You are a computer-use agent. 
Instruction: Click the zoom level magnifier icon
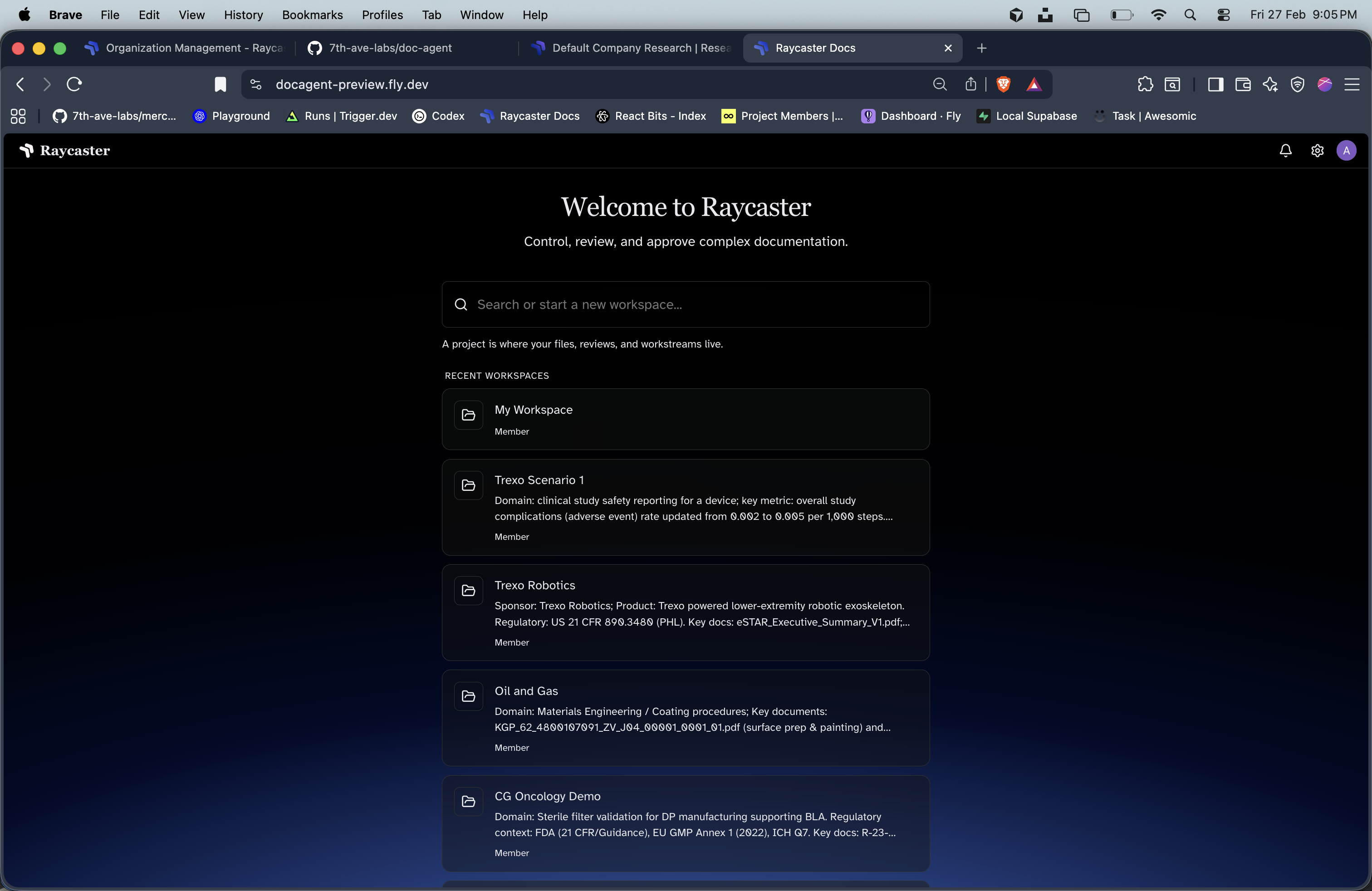click(939, 85)
